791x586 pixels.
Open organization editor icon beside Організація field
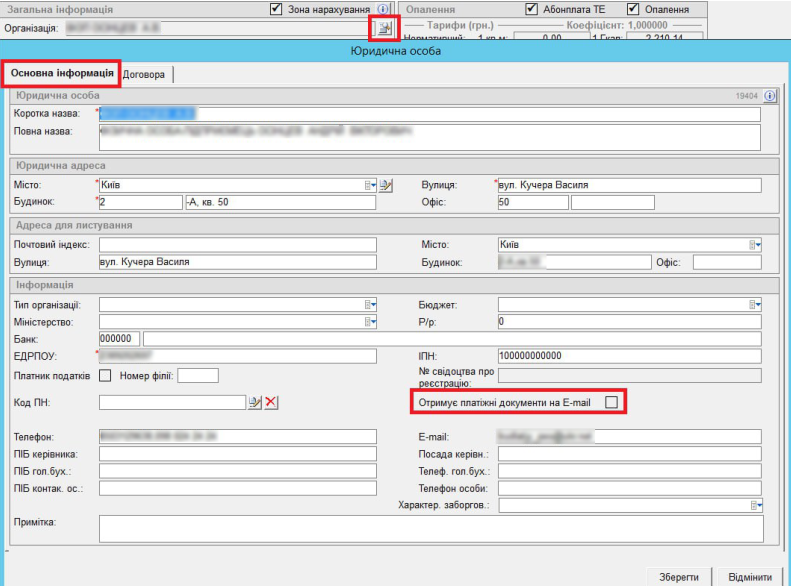pyautogui.click(x=384, y=27)
